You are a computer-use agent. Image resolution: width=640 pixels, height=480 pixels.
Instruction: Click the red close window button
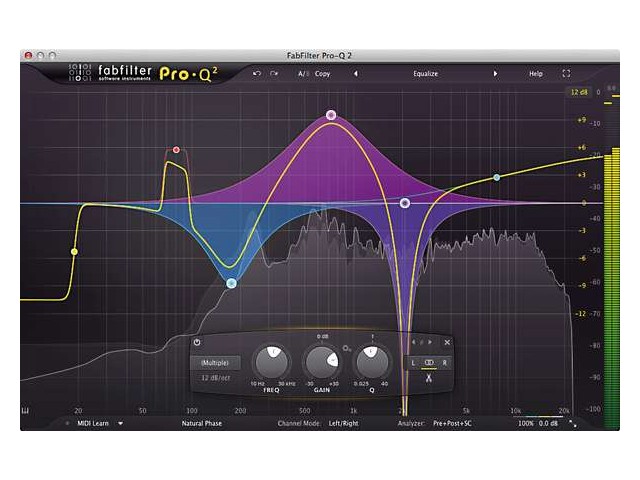tap(28, 55)
